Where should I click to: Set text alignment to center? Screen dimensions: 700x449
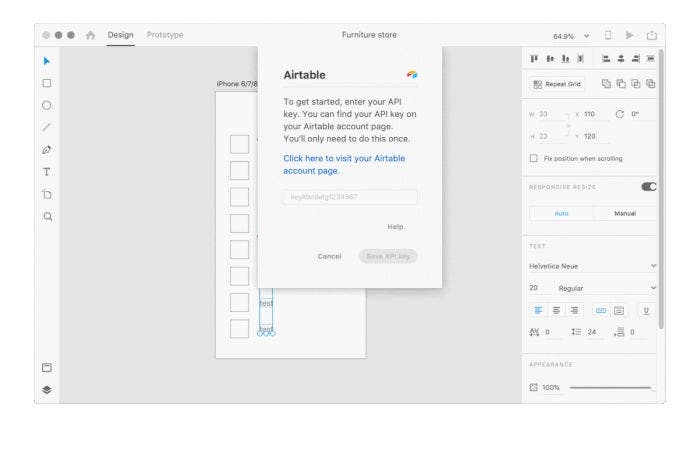click(x=556, y=310)
